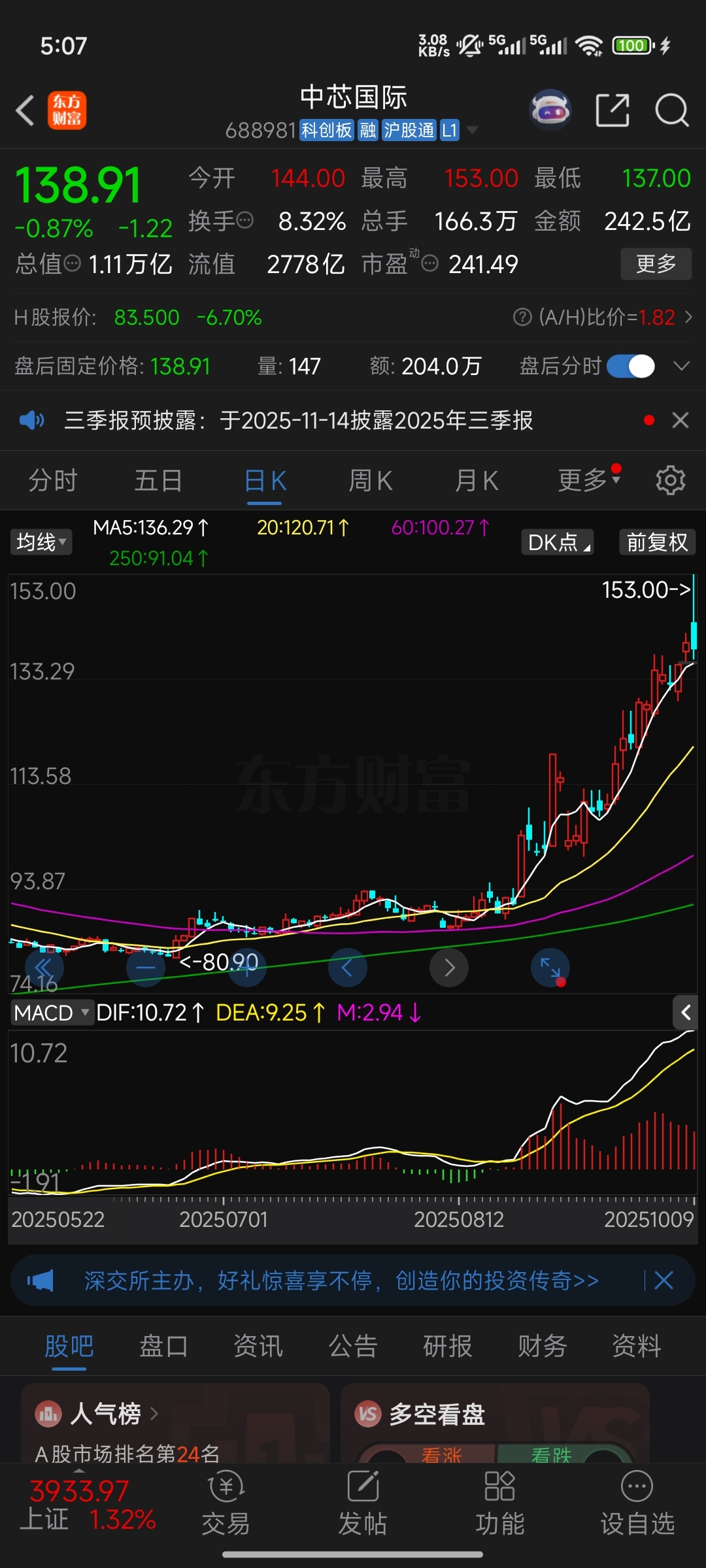Tap the 科创板 tag label
706x1568 pixels.
(327, 130)
